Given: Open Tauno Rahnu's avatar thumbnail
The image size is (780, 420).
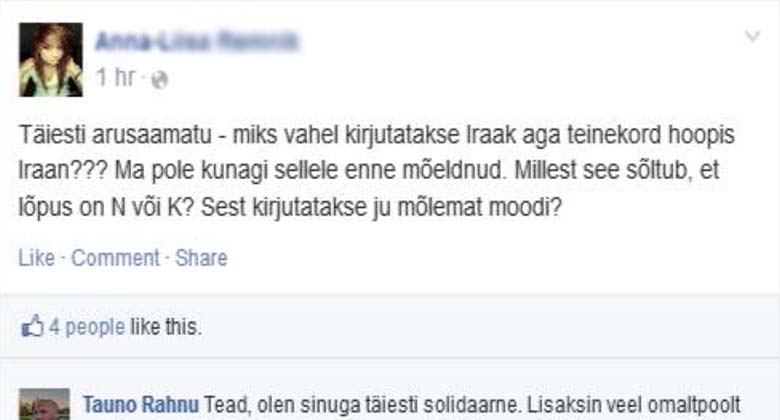Looking at the screenshot, I should pyautogui.click(x=44, y=404).
